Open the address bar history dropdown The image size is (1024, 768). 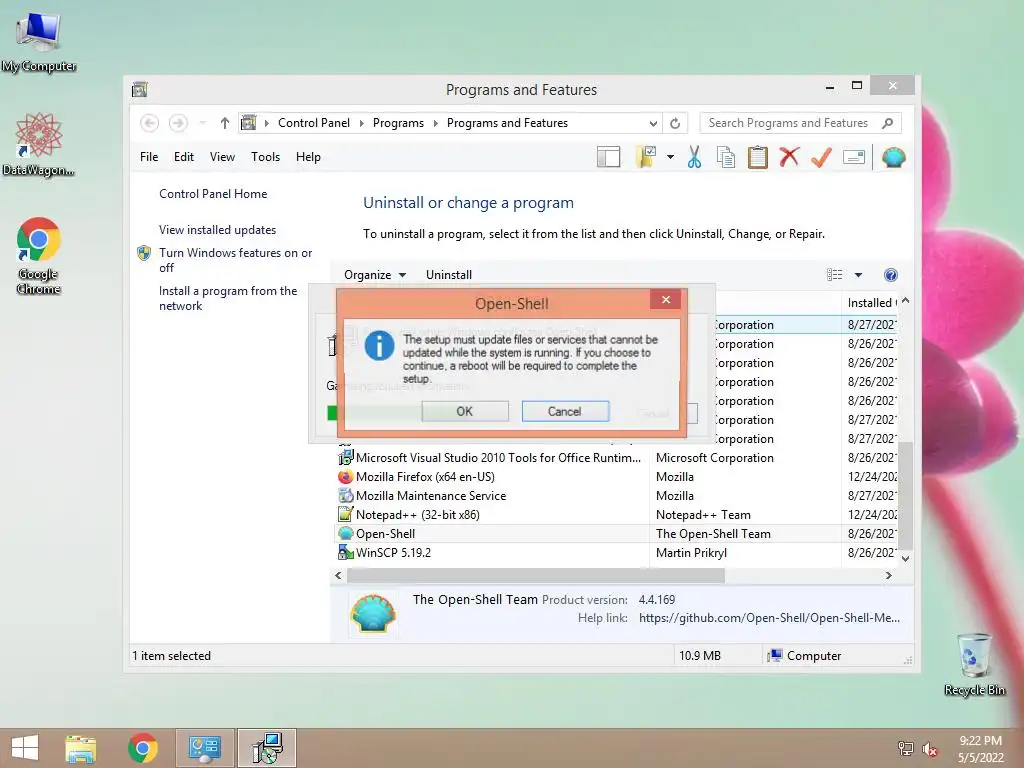[x=652, y=123]
